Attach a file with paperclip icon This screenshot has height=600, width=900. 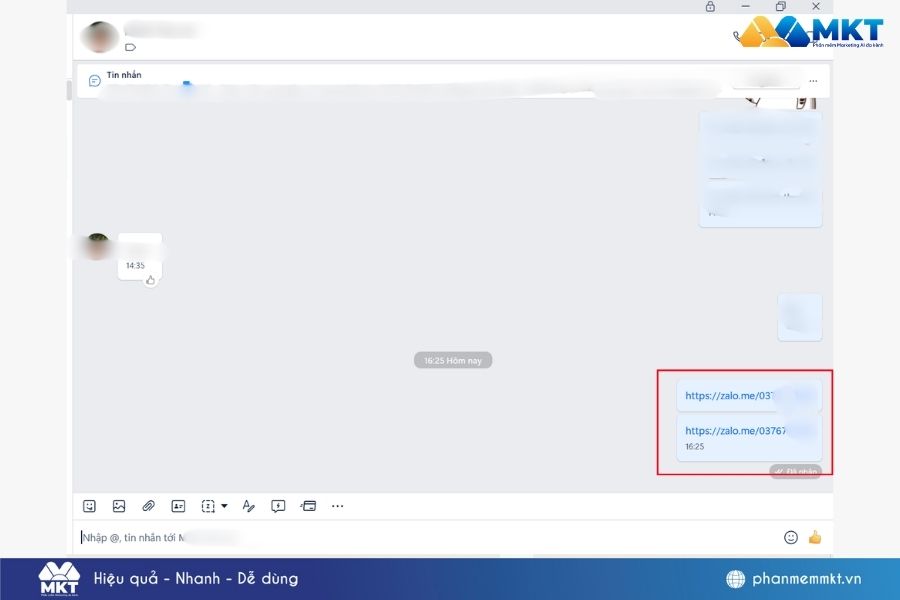[x=148, y=506]
